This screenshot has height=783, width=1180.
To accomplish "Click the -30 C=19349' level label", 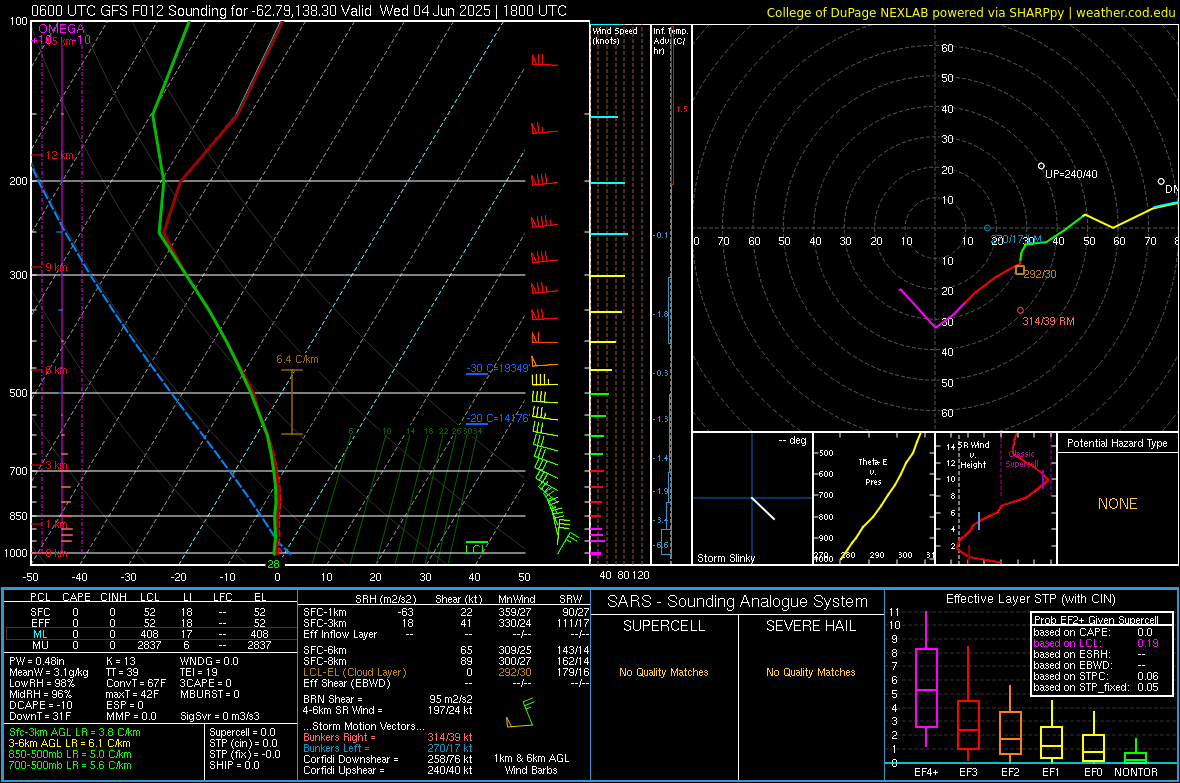I will tap(497, 368).
